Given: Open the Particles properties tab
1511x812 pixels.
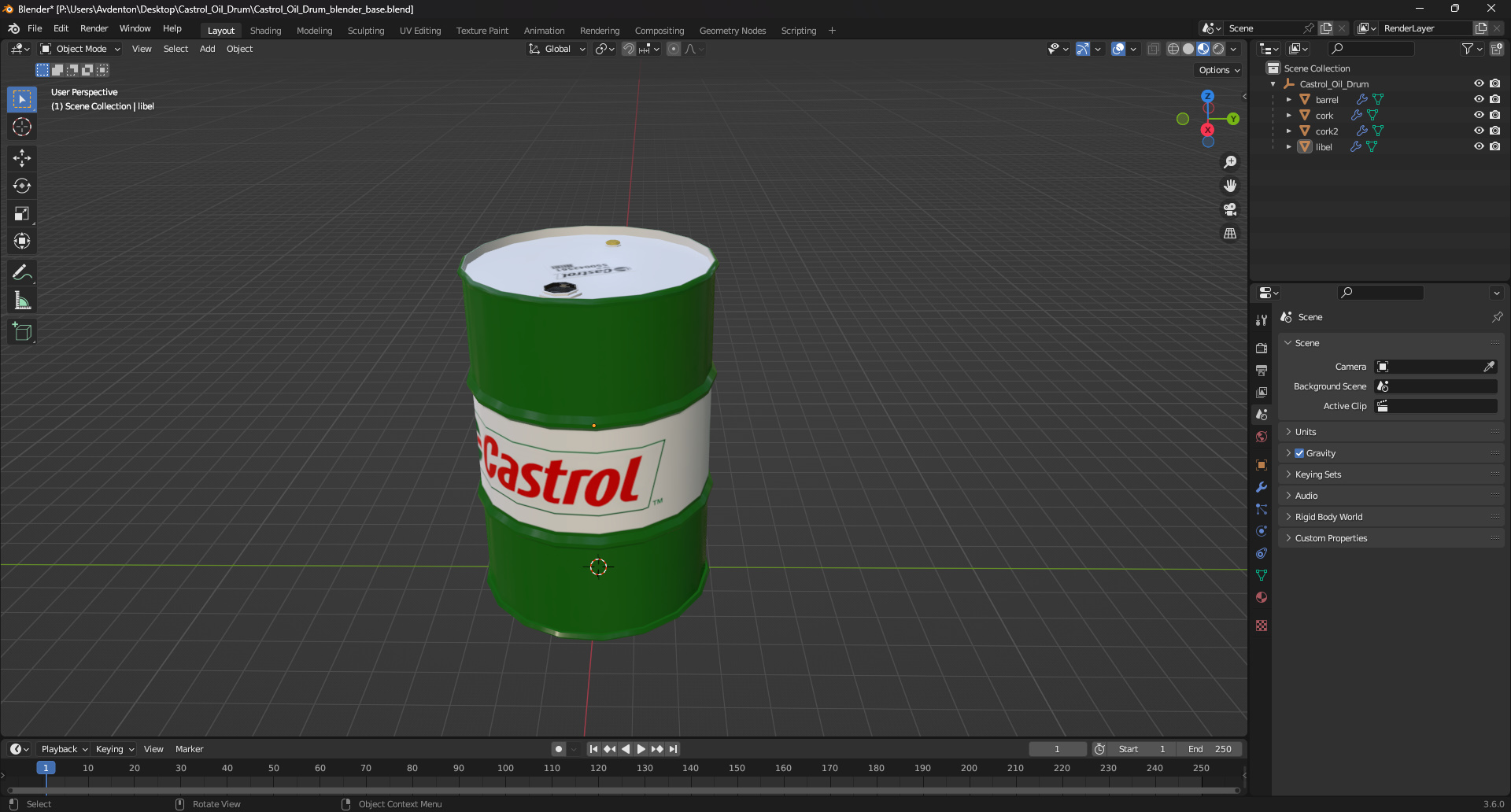Looking at the screenshot, I should coord(1262,509).
